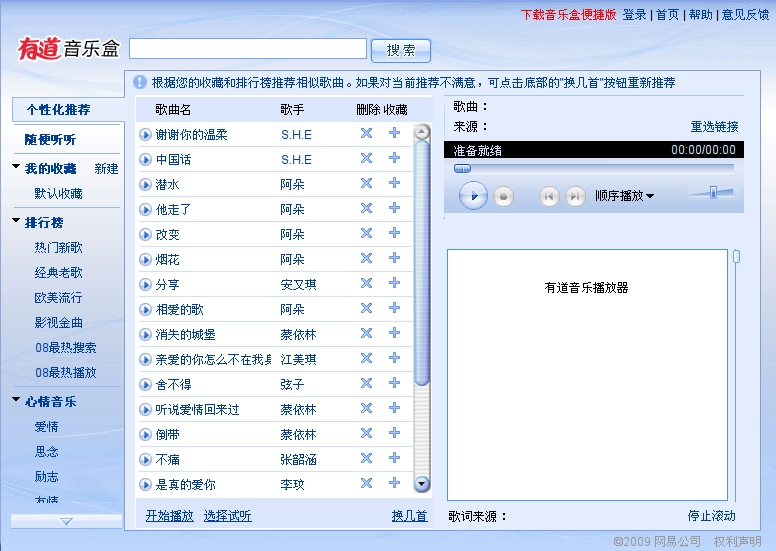Add 听说爱情回来过 to favorites
Viewport: 776px width, 551px height.
394,408
